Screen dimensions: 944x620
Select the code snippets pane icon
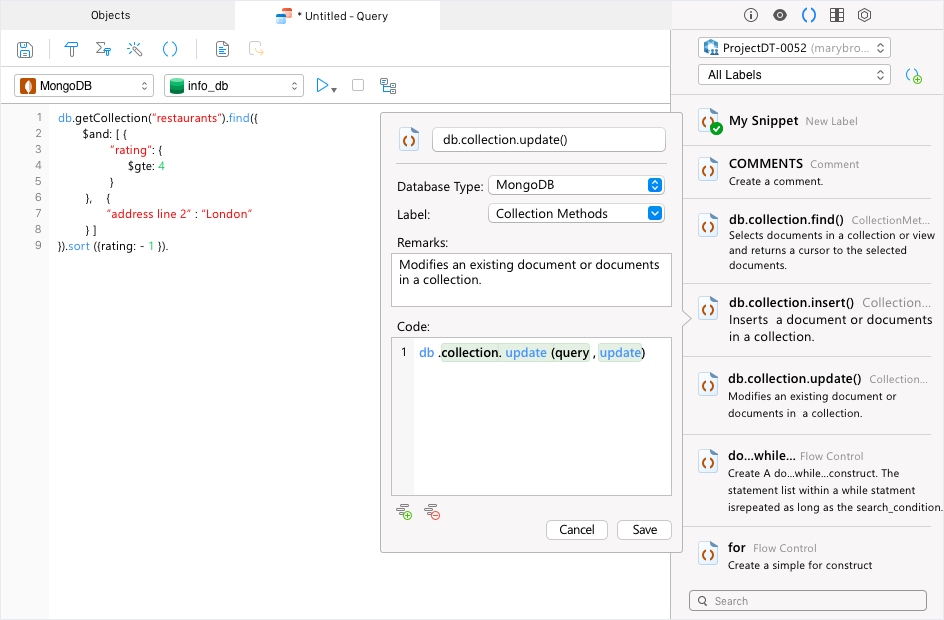point(809,15)
